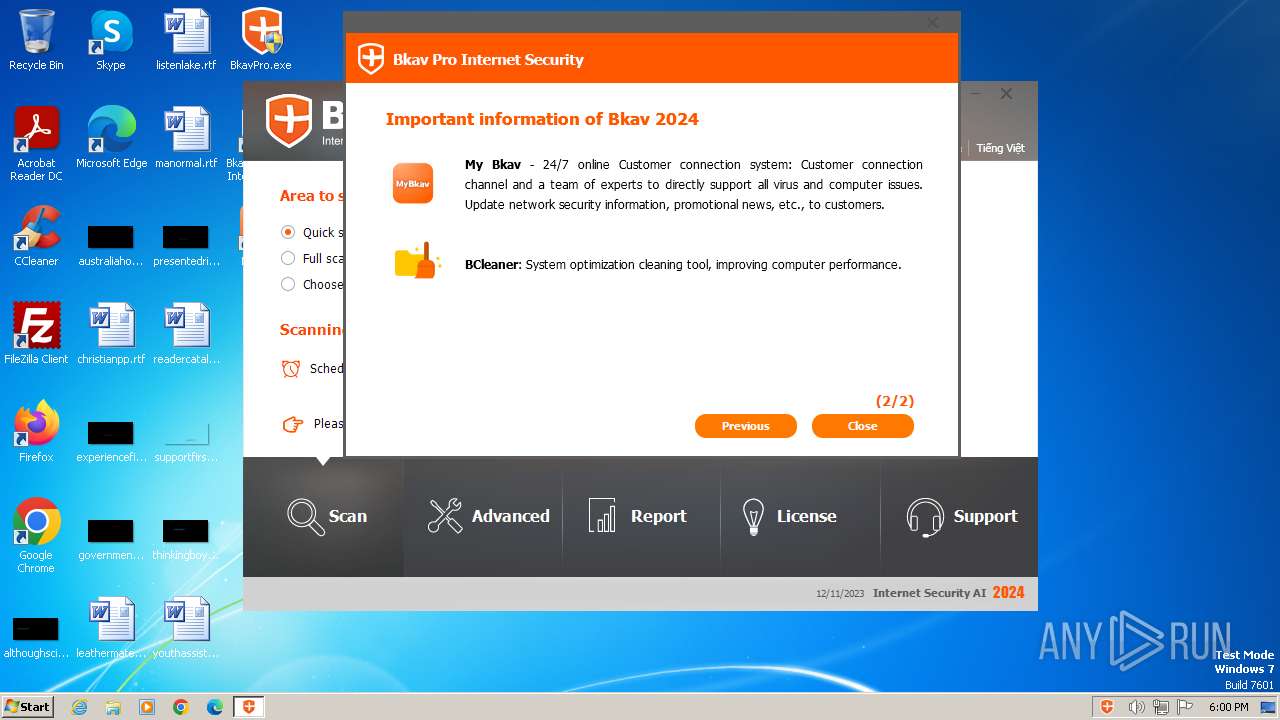Open Internet Explorer from taskbar

pyautogui.click(x=79, y=707)
